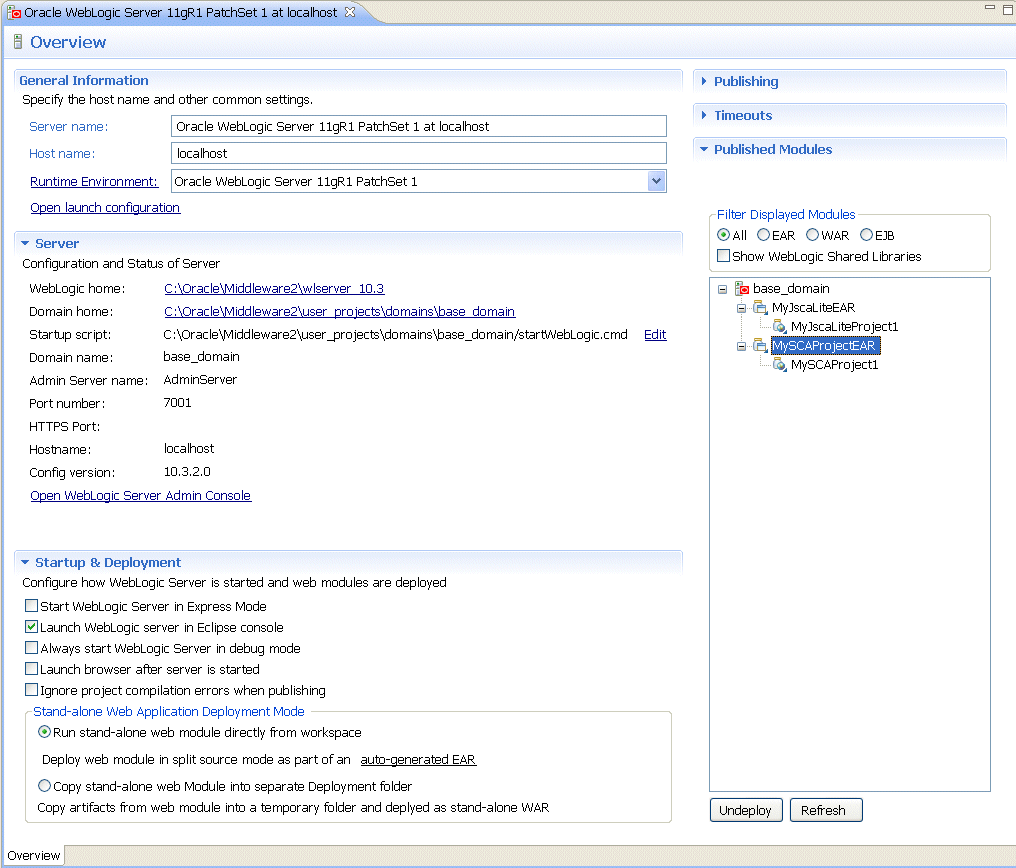Click the Undeploy button
The width and height of the screenshot is (1016, 868).
(746, 810)
